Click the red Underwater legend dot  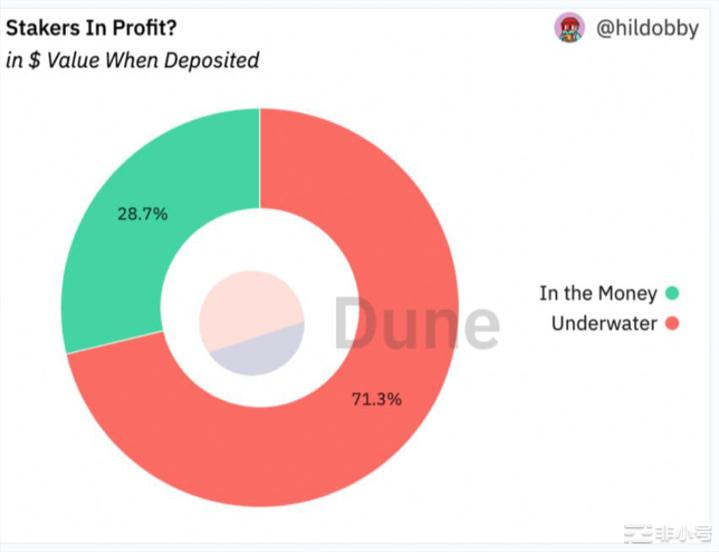672,324
